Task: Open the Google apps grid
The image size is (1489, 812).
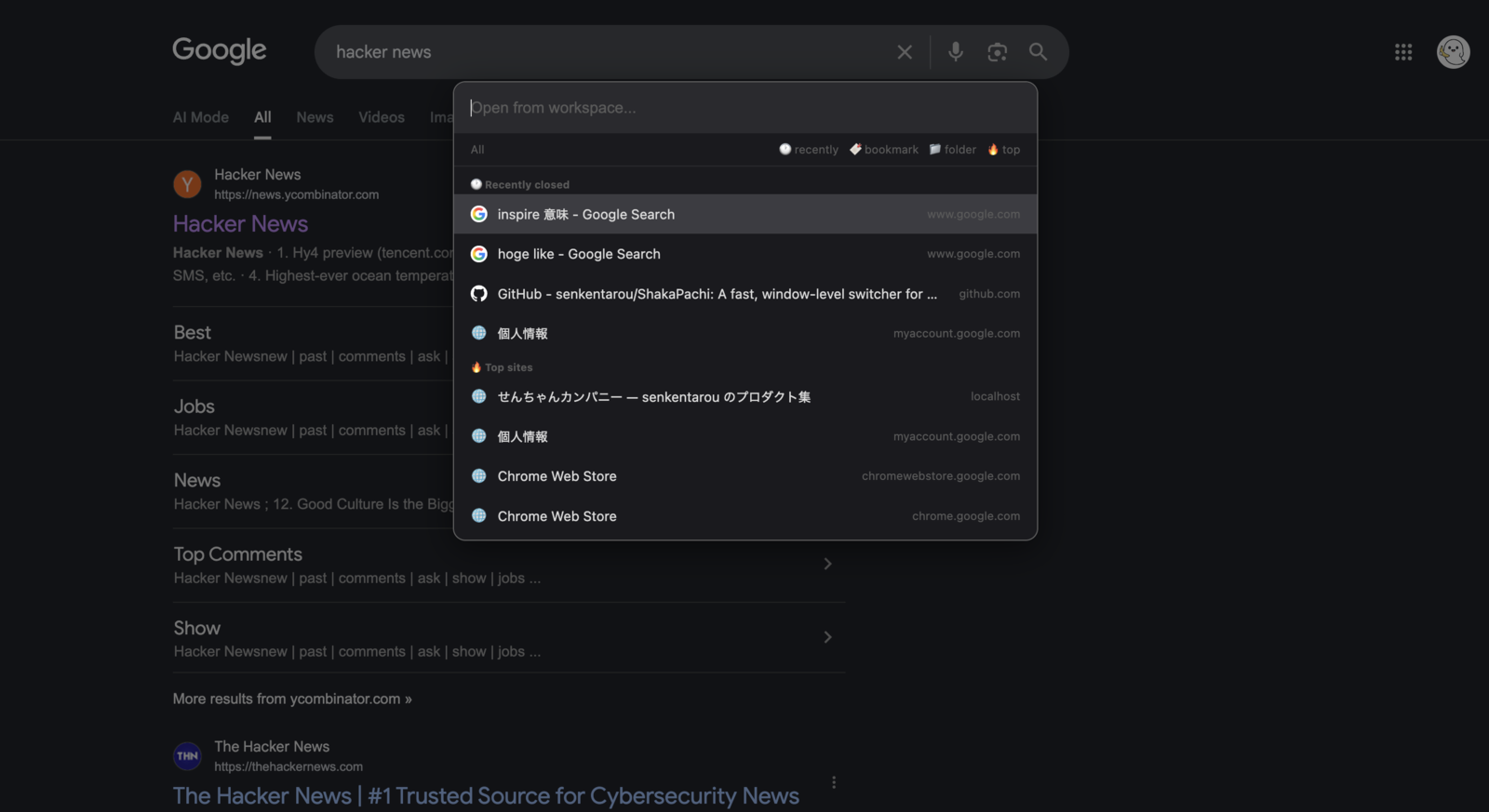Action: [x=1403, y=52]
